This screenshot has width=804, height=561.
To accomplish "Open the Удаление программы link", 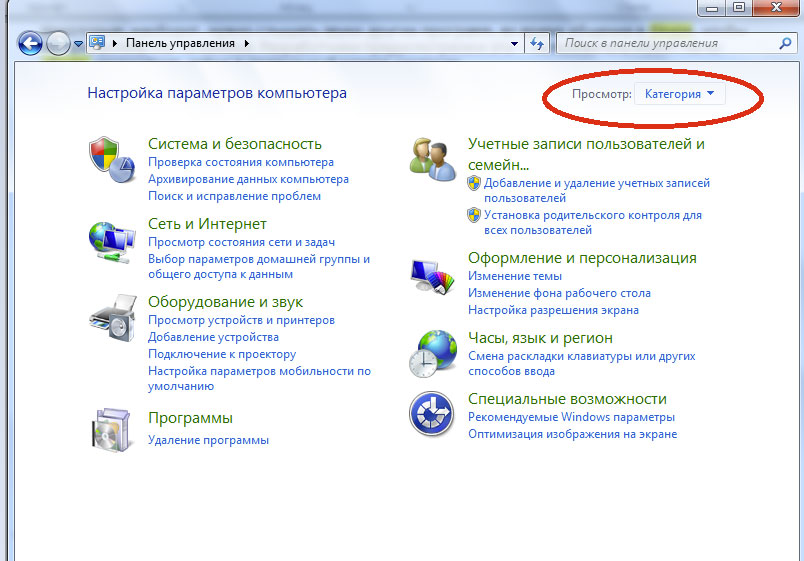I will pyautogui.click(x=208, y=440).
